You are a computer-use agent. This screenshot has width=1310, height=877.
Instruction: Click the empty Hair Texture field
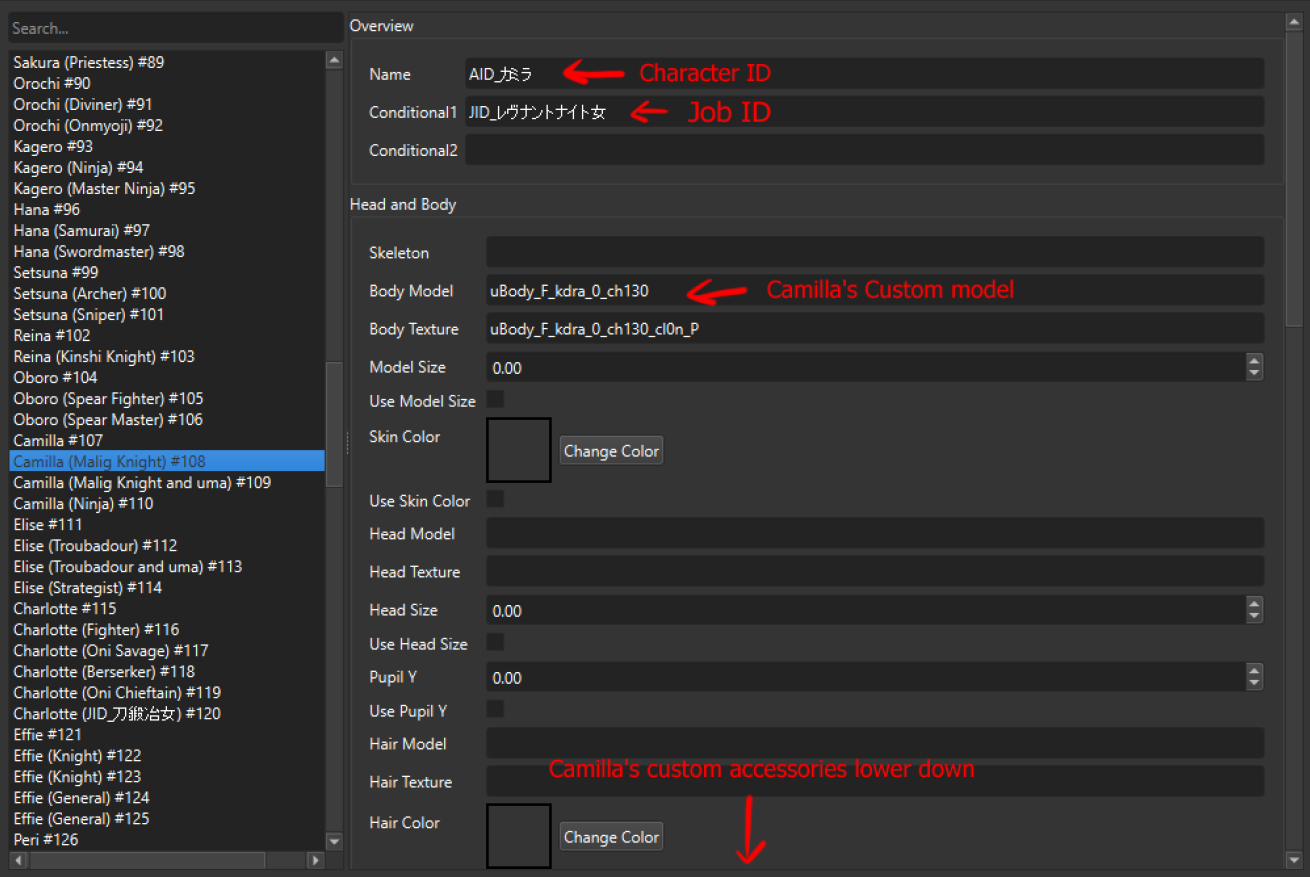tap(875, 781)
